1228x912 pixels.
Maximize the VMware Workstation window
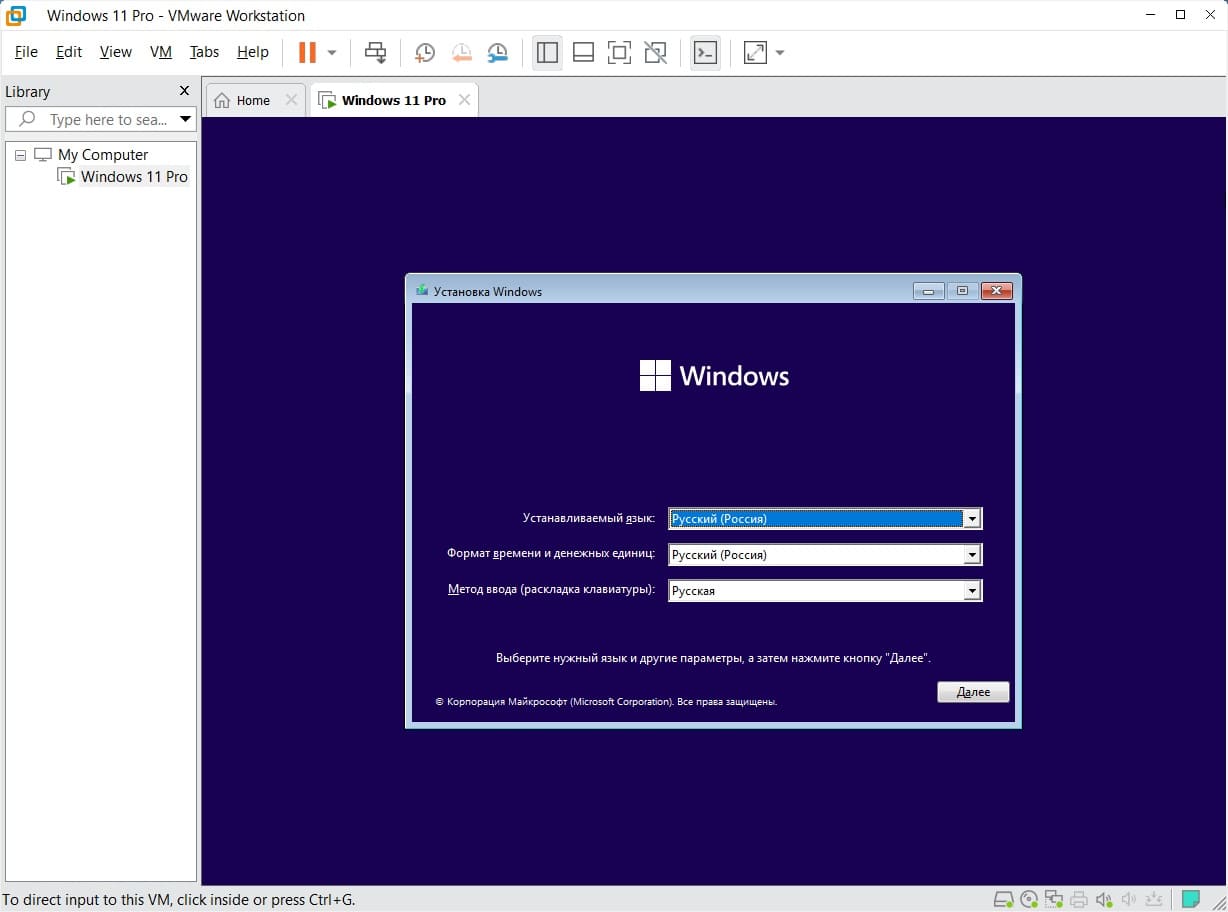pyautogui.click(x=1181, y=15)
